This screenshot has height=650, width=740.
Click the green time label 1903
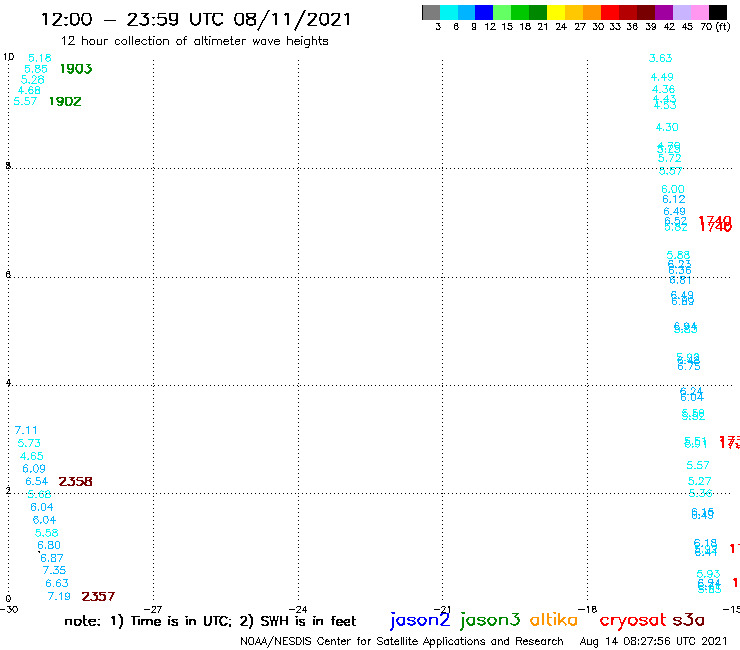pyautogui.click(x=76, y=69)
